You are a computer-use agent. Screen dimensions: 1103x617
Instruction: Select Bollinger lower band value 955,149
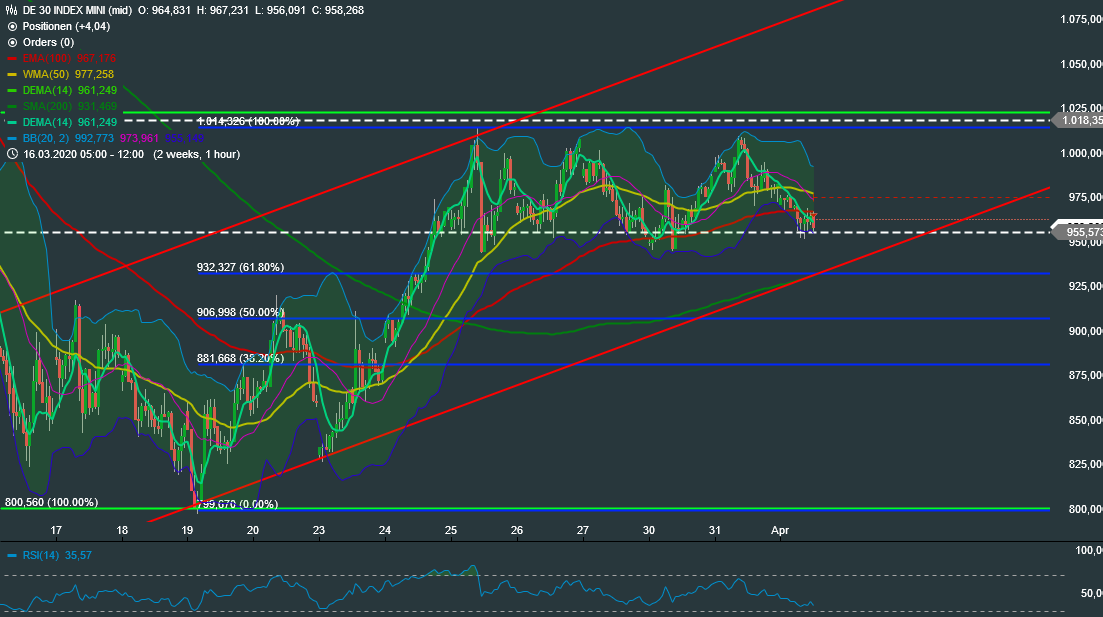(184, 139)
